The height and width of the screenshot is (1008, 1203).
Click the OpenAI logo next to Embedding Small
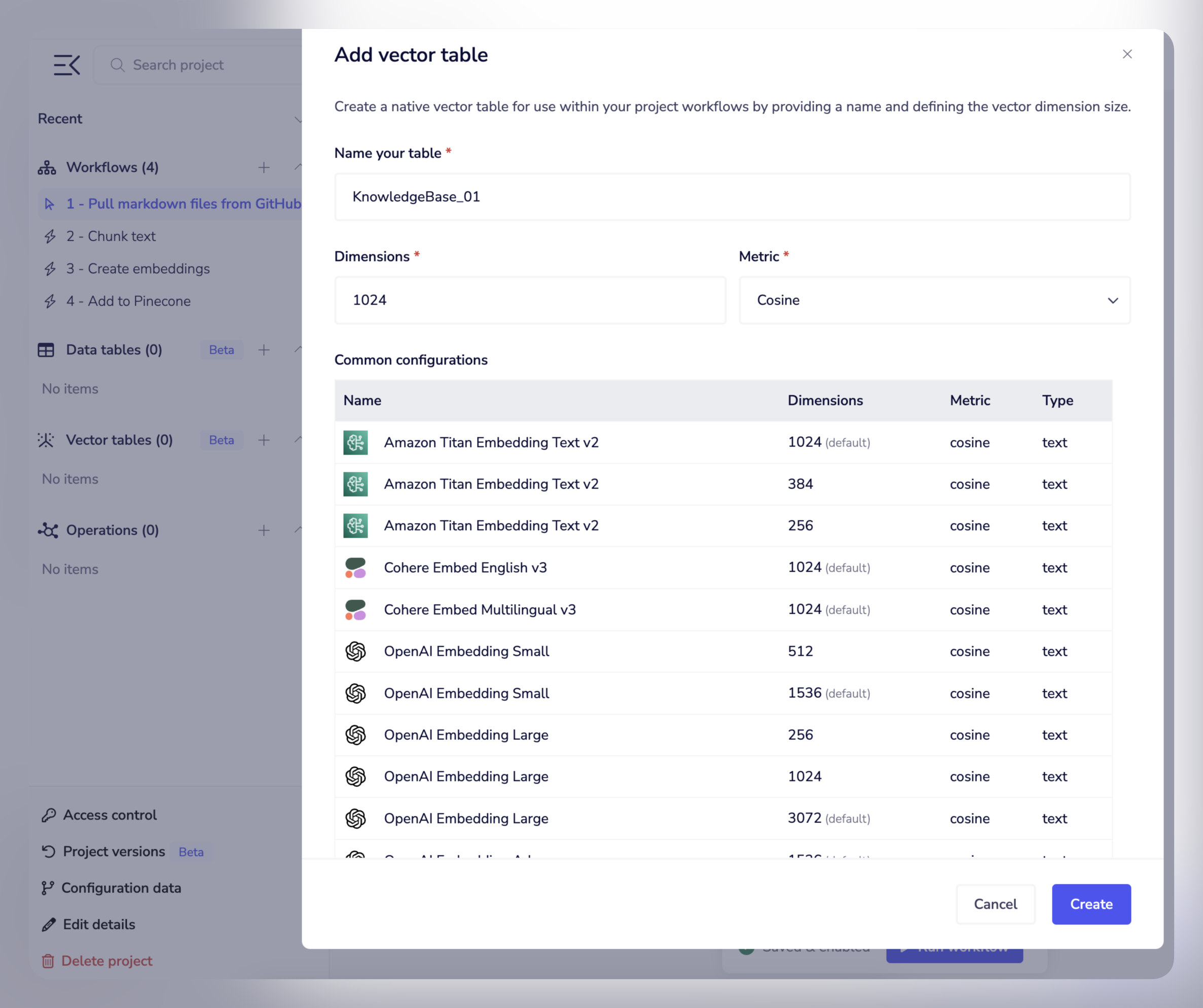coord(355,651)
